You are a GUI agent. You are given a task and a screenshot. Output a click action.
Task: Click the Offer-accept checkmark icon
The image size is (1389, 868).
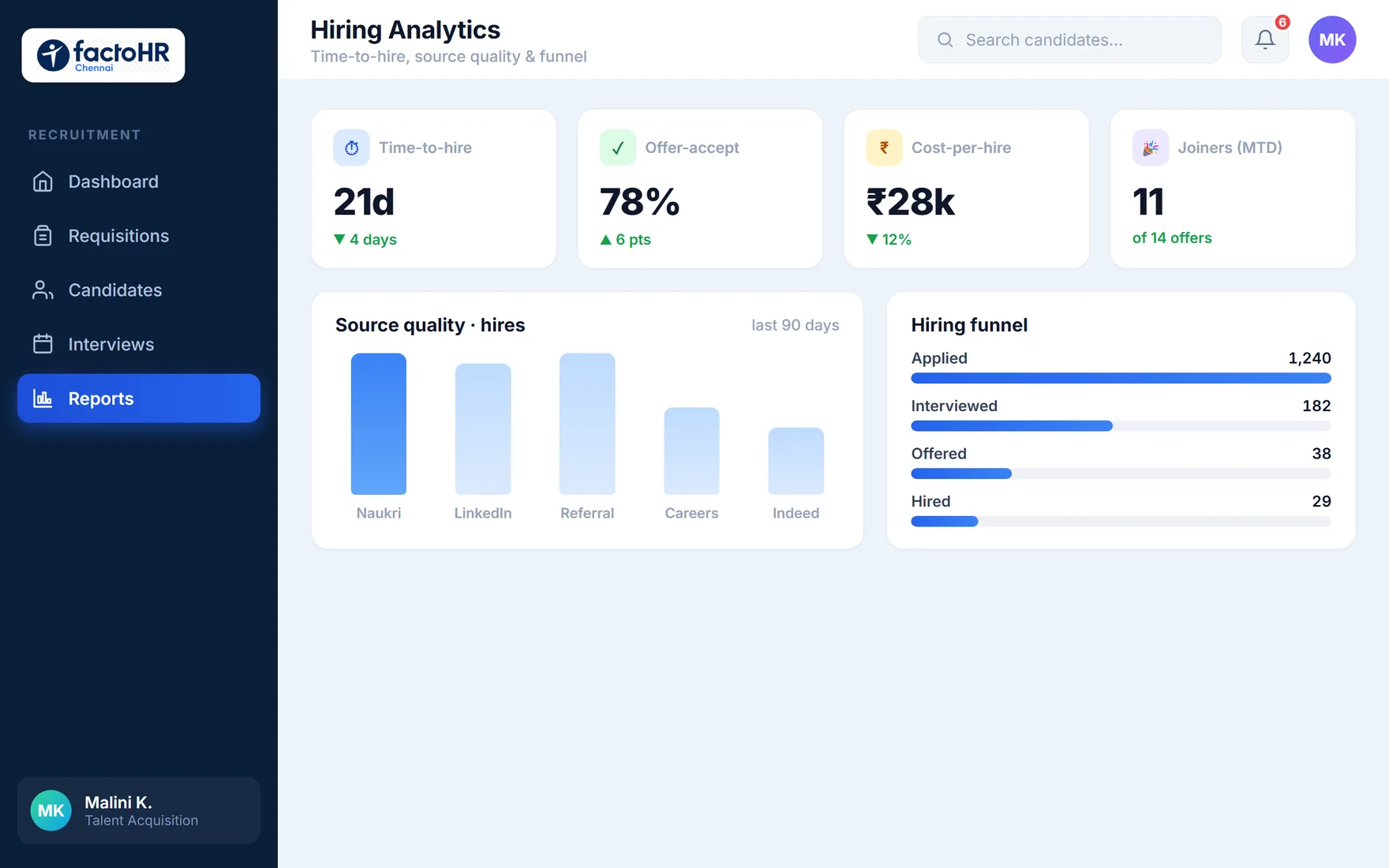[618, 148]
